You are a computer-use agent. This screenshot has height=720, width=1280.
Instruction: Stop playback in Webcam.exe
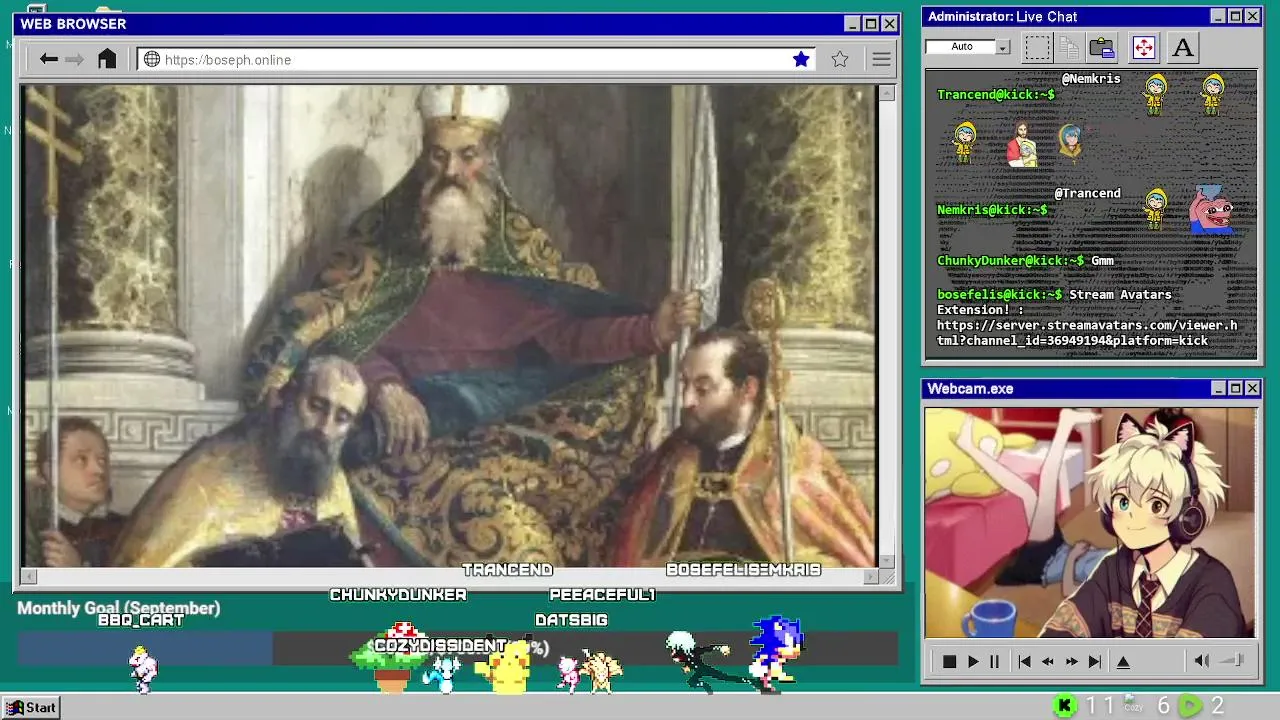(x=949, y=661)
